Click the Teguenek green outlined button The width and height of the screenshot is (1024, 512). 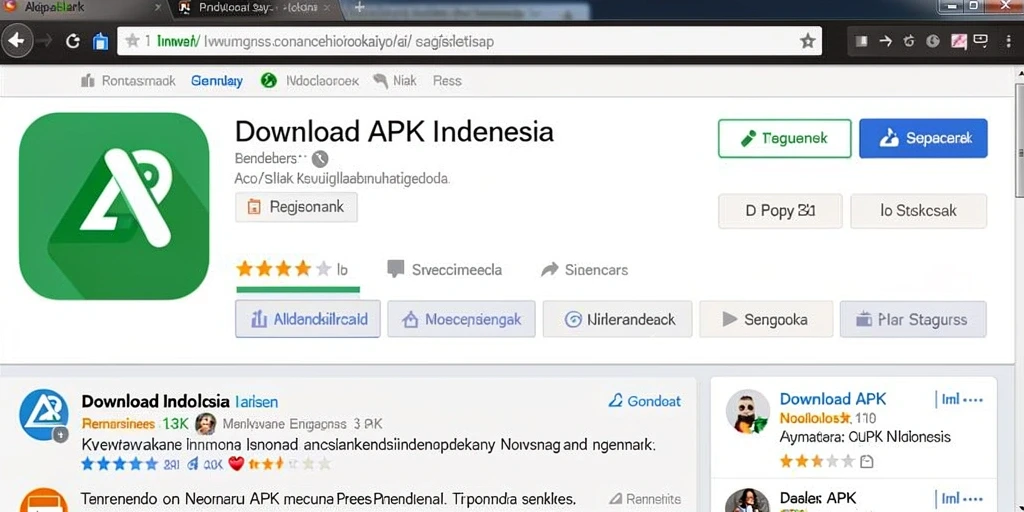pyautogui.click(x=784, y=138)
